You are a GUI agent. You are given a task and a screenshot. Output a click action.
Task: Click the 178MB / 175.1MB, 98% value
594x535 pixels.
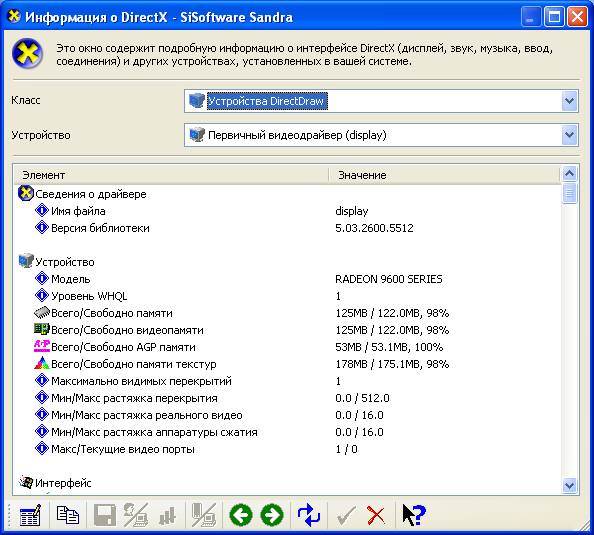(x=392, y=364)
